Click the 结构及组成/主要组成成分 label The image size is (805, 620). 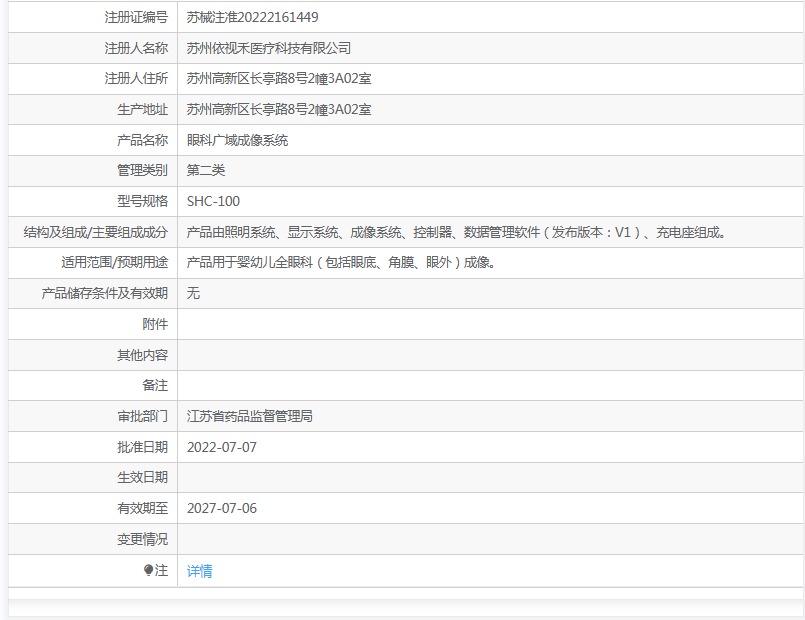pos(95,232)
